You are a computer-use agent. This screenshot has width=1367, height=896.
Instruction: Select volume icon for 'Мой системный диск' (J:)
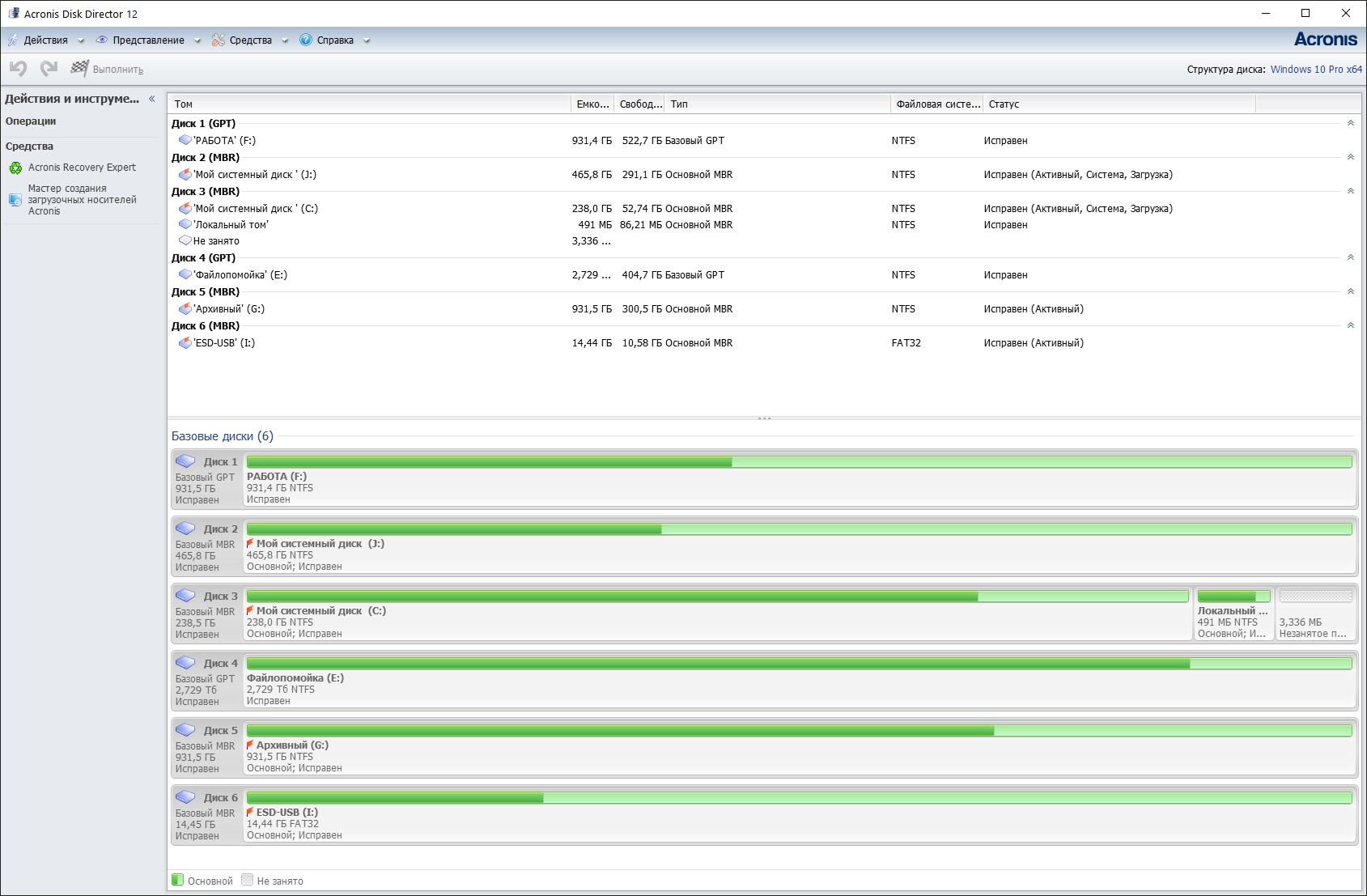pyautogui.click(x=185, y=174)
